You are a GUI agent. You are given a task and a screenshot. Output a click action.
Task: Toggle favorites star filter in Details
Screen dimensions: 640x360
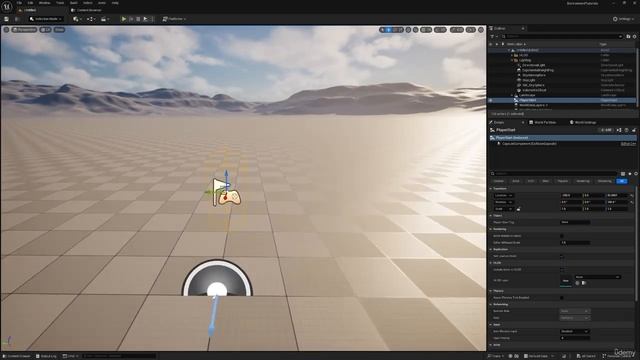[x=629, y=174]
